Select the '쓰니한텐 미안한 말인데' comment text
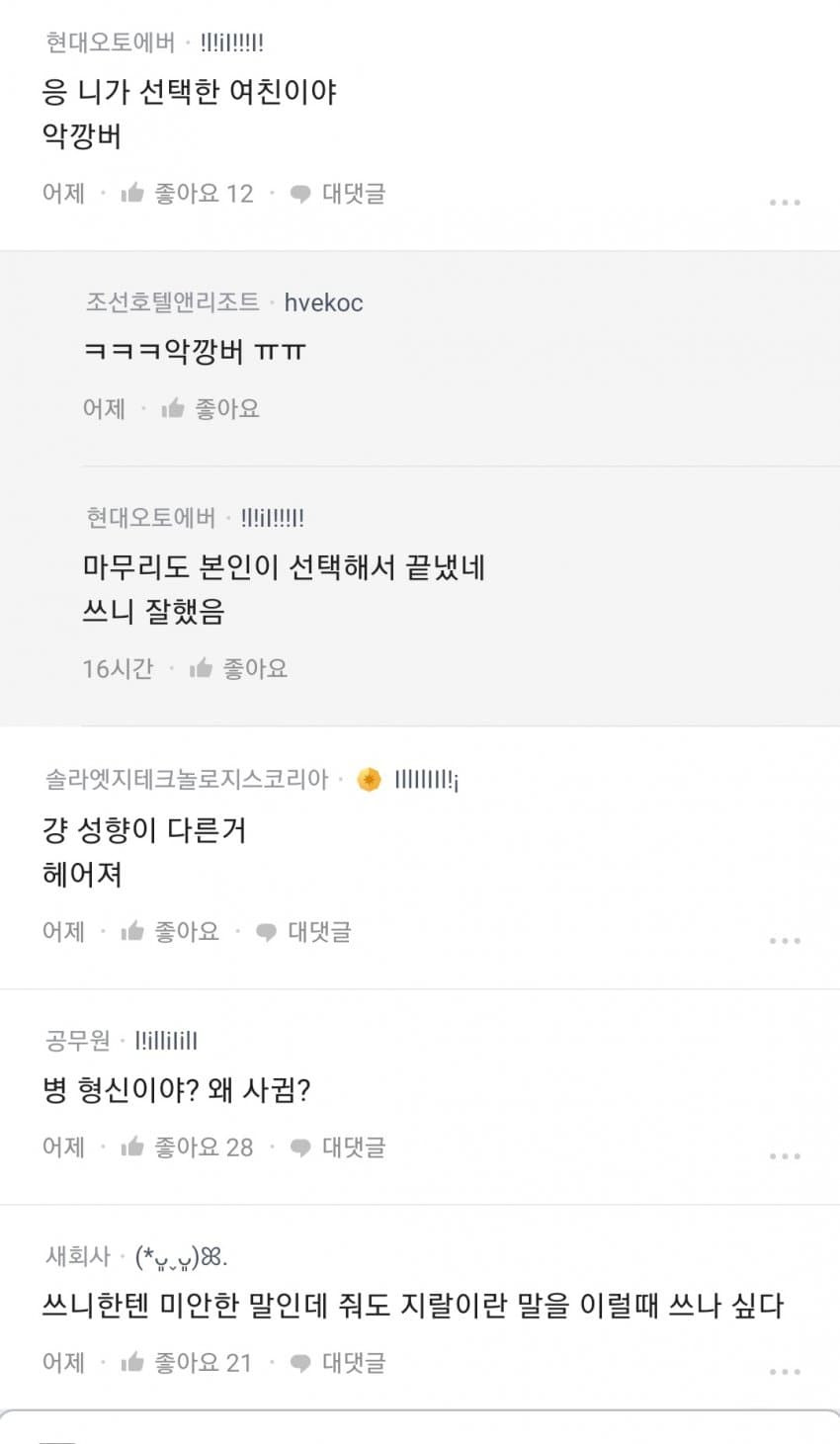 [x=412, y=1306]
